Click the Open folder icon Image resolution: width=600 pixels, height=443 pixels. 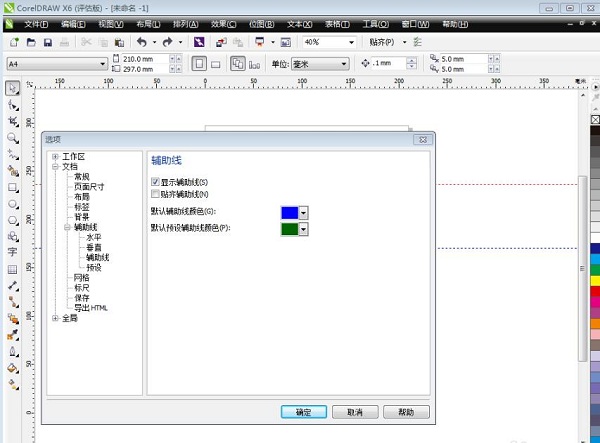(x=31, y=42)
